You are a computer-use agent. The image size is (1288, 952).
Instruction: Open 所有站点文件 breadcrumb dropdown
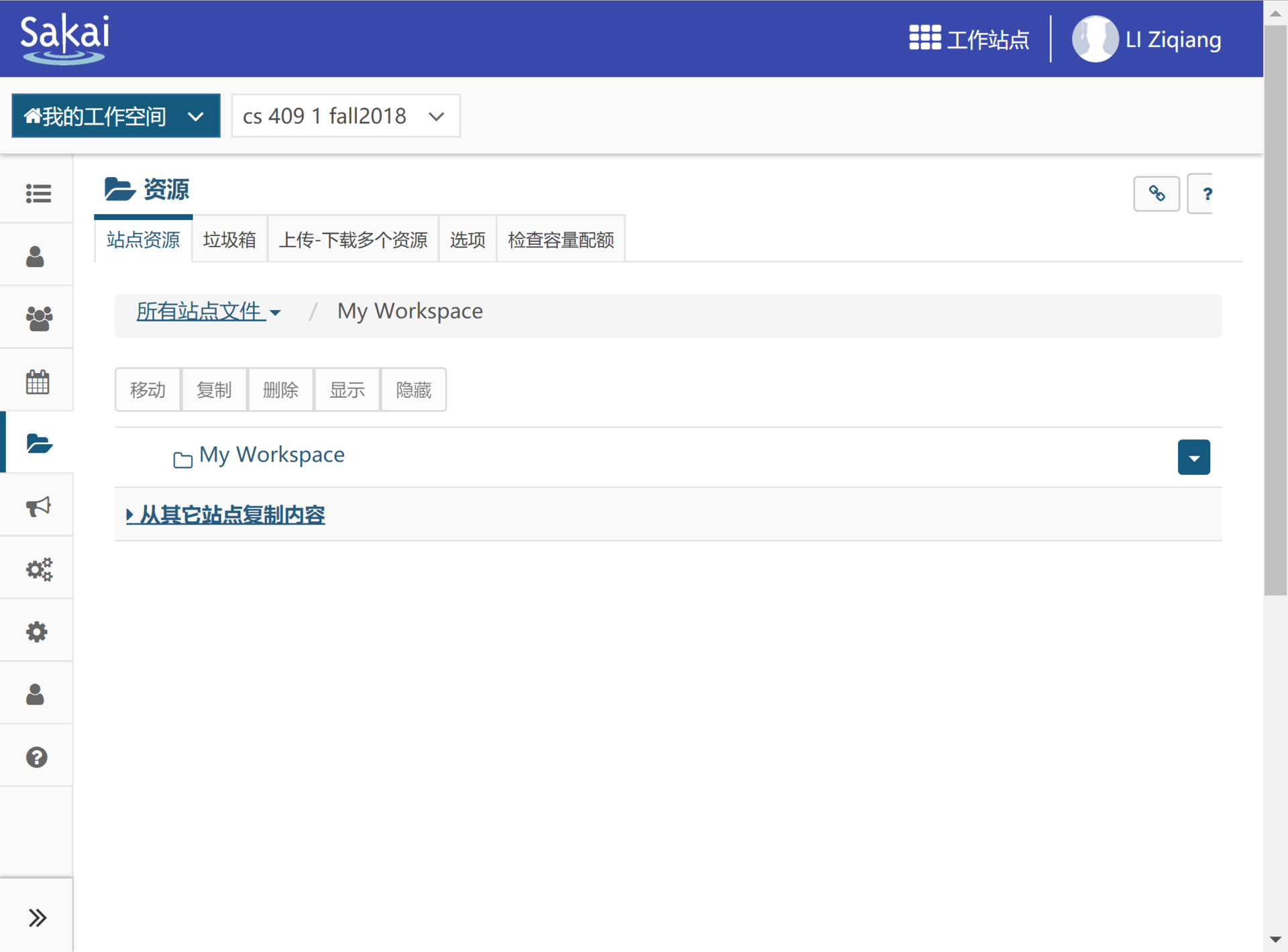point(208,311)
